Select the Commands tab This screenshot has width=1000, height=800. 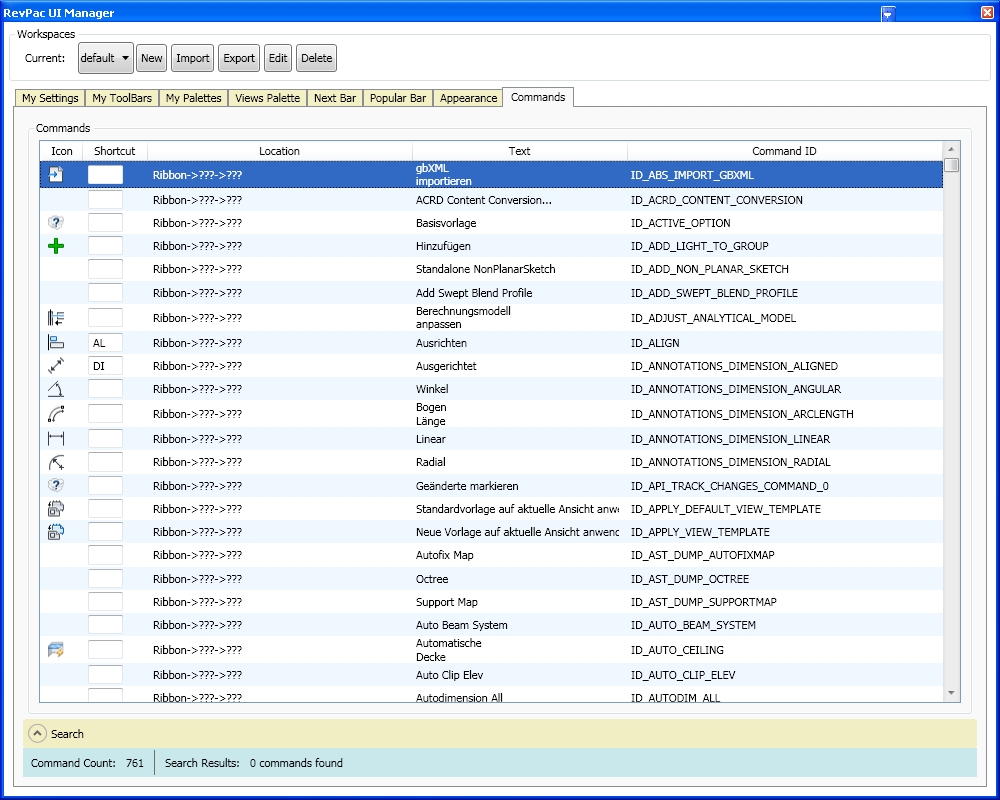tap(538, 97)
